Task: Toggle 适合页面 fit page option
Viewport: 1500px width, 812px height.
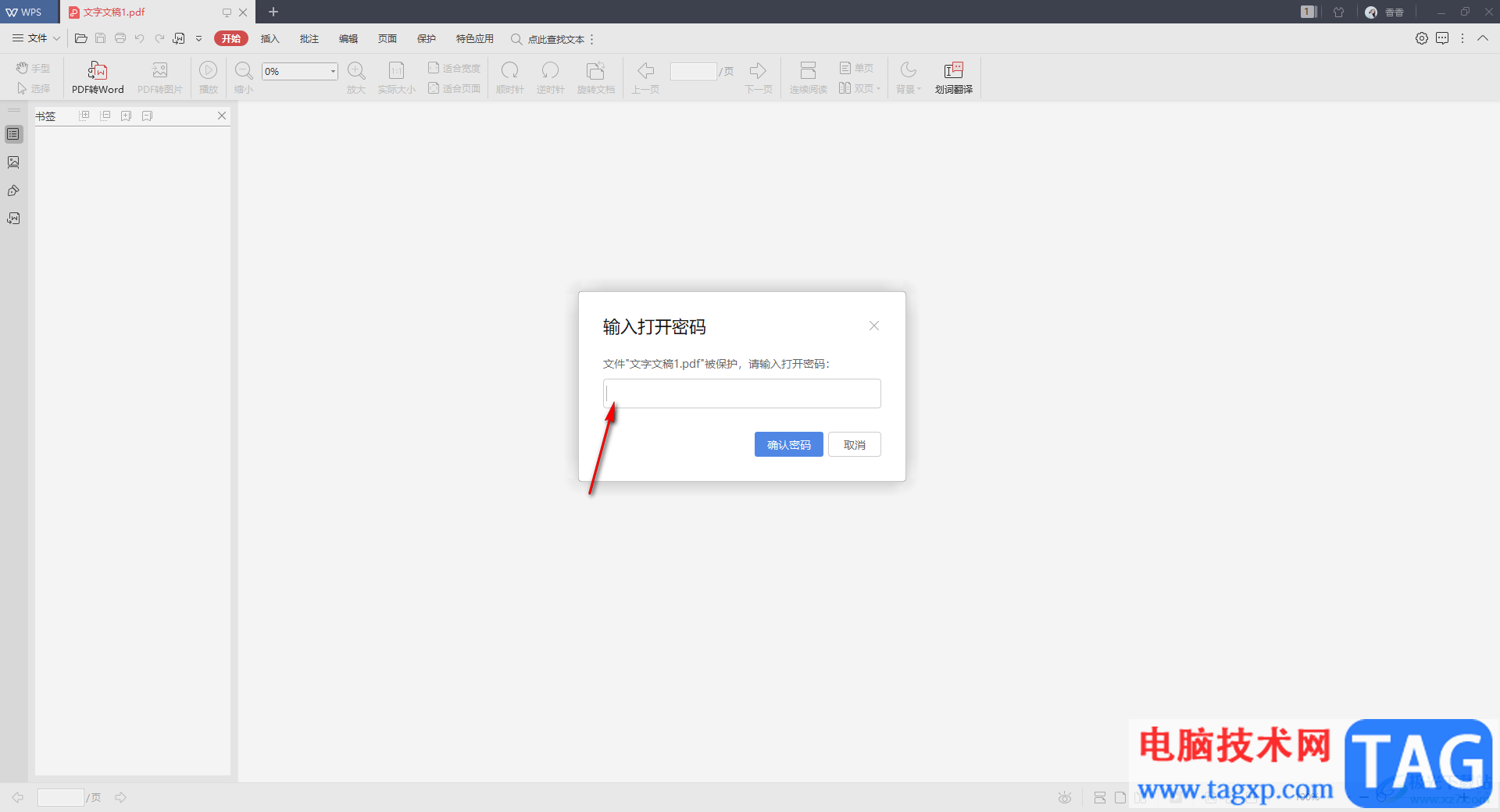Action: pos(454,88)
